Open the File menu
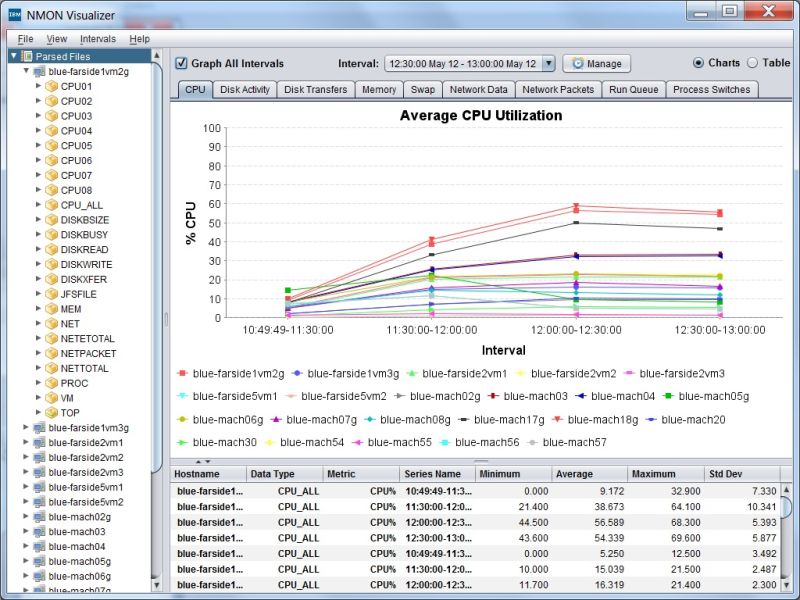The height and width of the screenshot is (600, 800). click(x=26, y=39)
